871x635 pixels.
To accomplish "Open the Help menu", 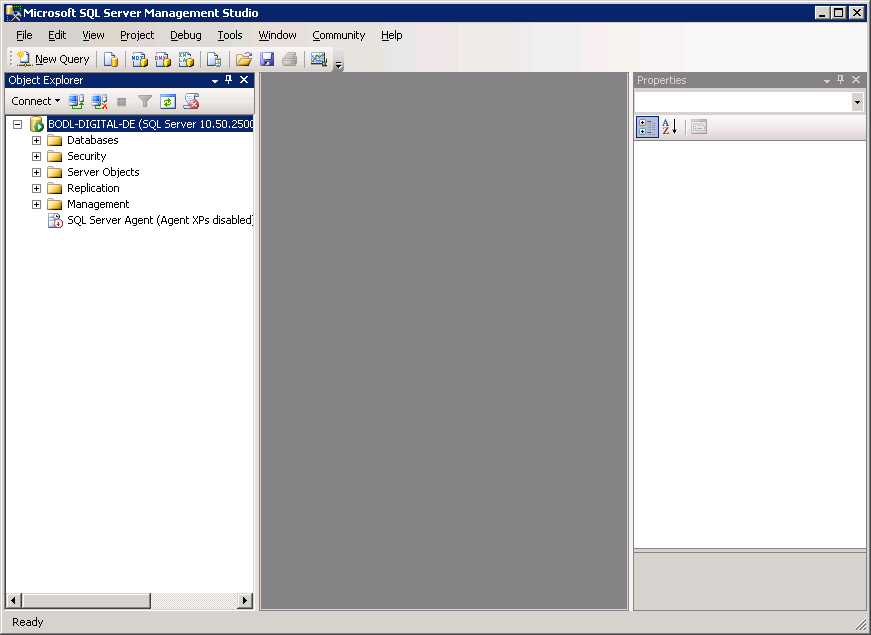I will coord(392,35).
